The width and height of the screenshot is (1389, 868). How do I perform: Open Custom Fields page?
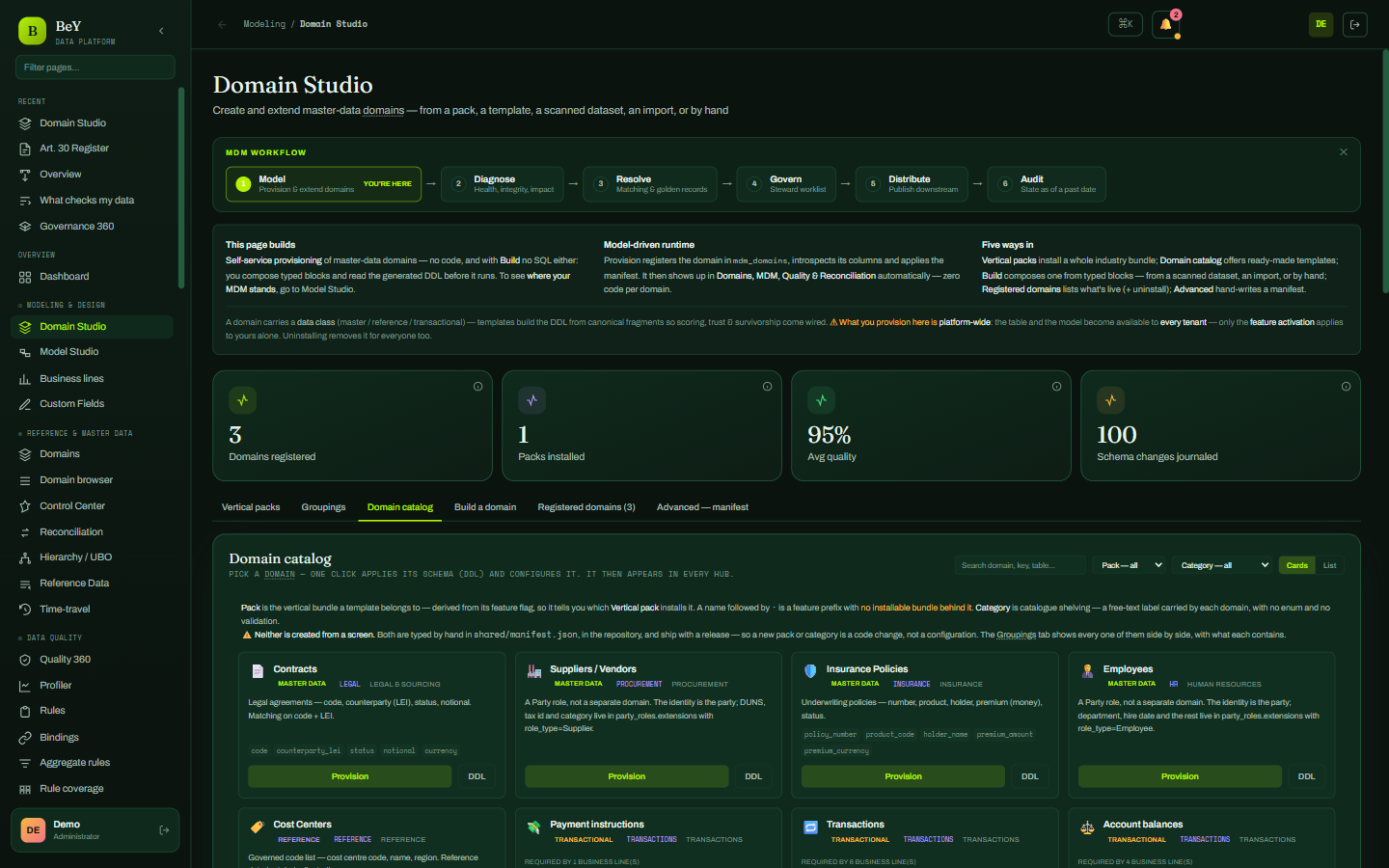(x=93, y=404)
